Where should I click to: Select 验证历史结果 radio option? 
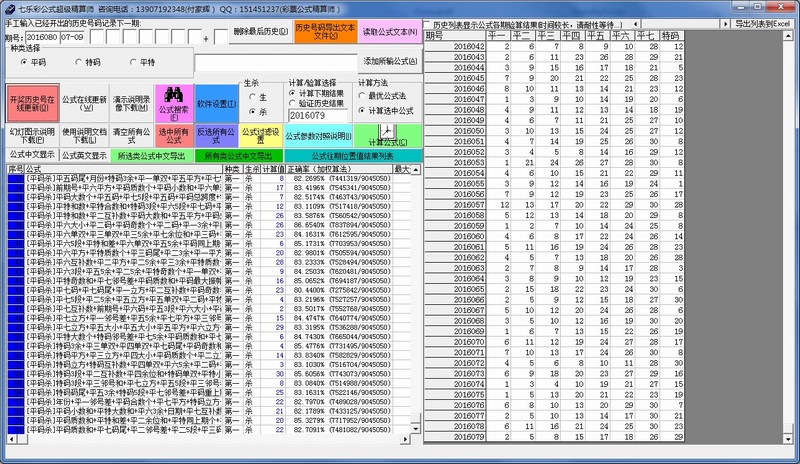[x=293, y=102]
